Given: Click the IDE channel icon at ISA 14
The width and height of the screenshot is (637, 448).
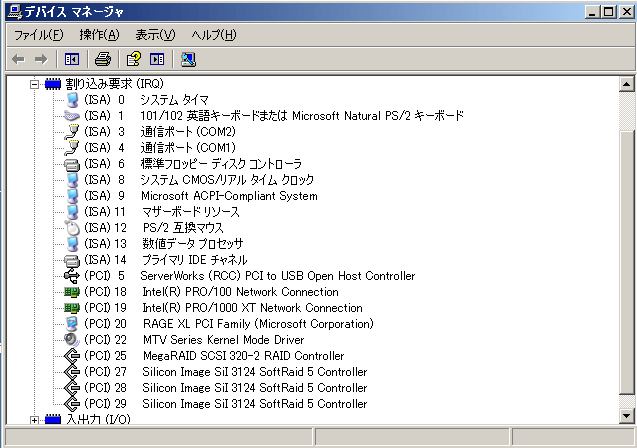Looking at the screenshot, I should click(x=72, y=260).
